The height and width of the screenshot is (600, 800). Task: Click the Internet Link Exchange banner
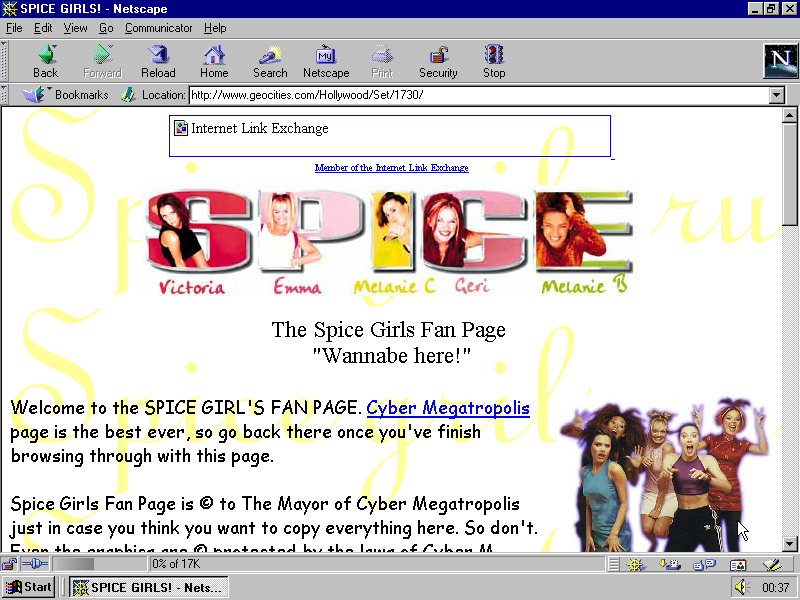point(390,136)
